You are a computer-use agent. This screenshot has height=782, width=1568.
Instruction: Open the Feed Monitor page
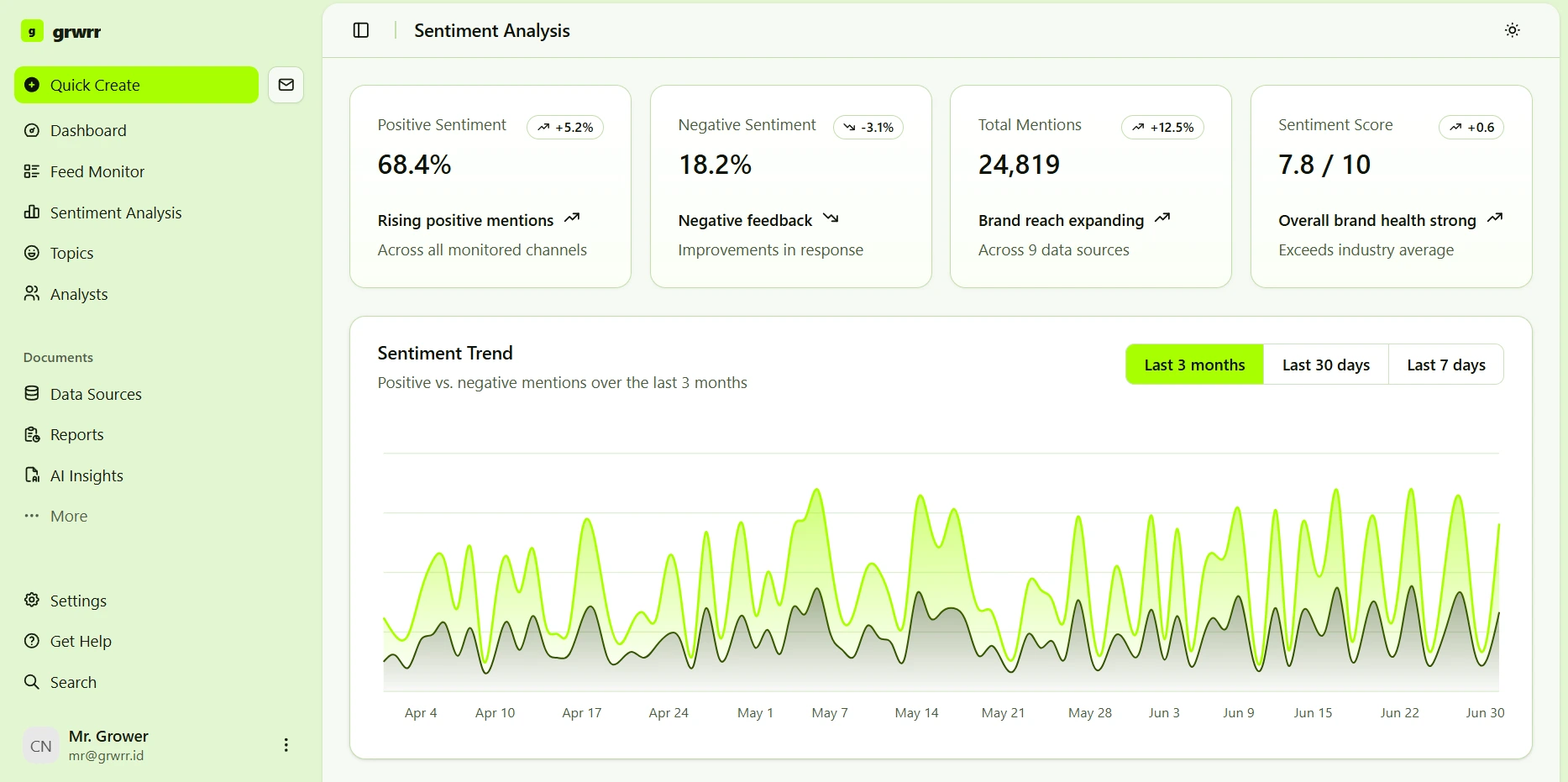tap(97, 171)
